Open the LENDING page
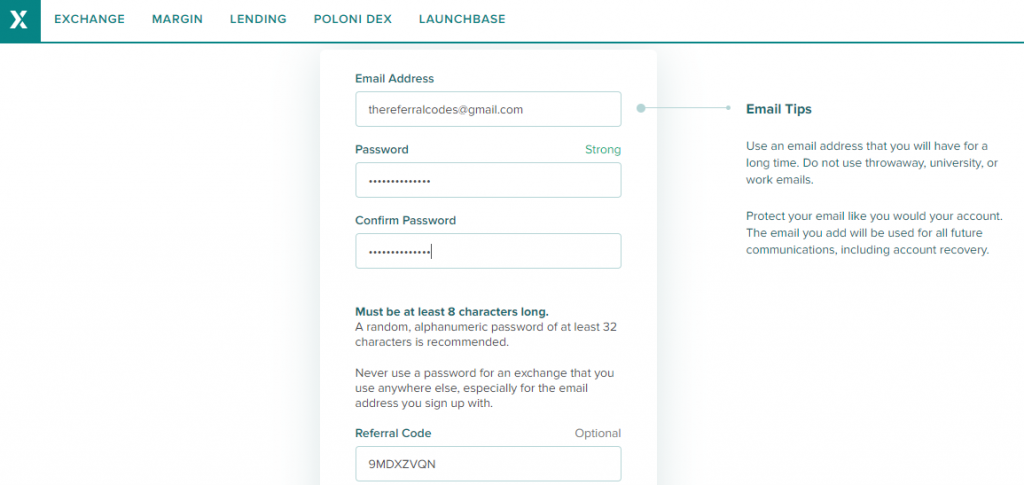 click(x=258, y=20)
